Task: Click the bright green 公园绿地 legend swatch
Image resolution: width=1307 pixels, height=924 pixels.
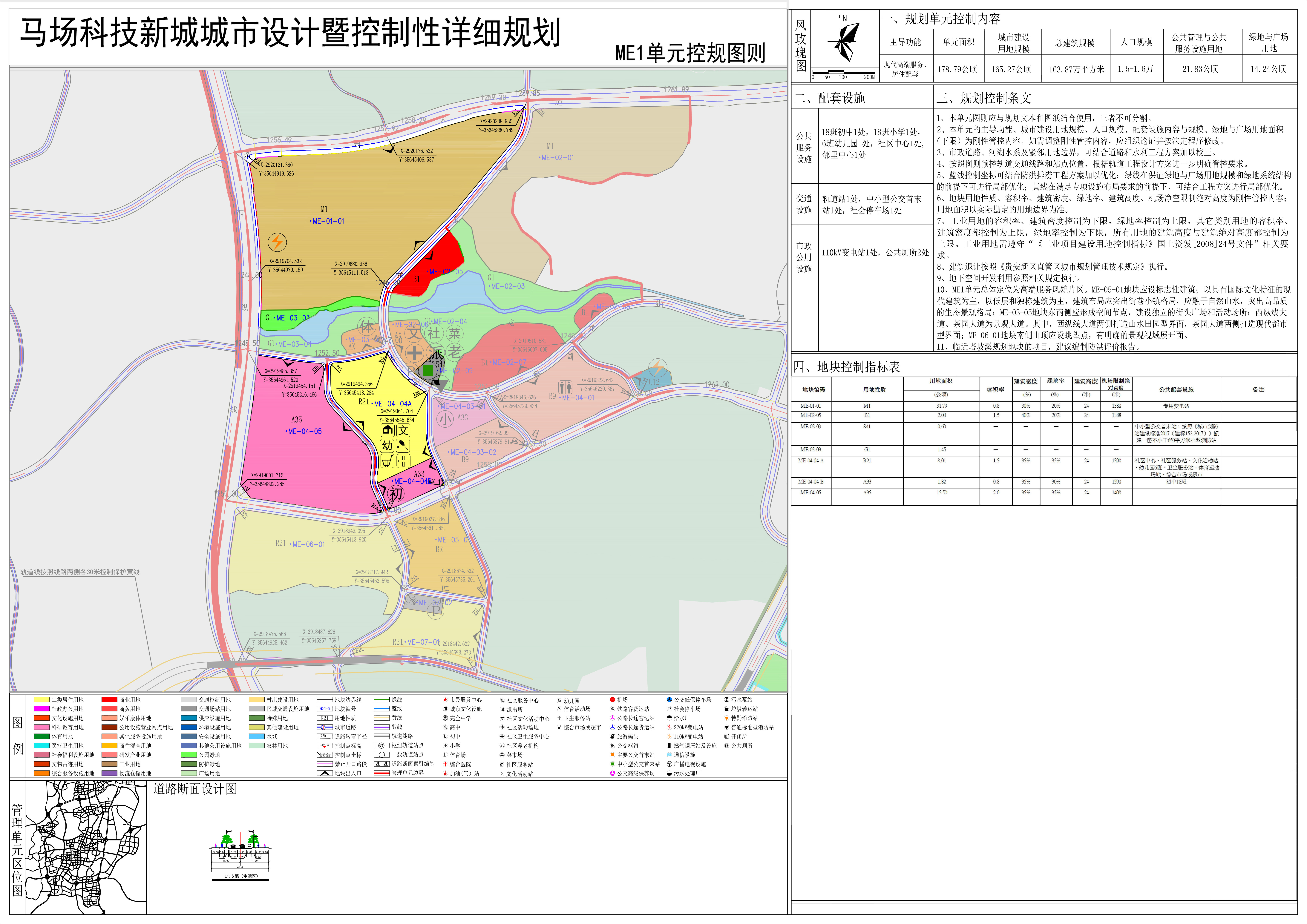Action: [x=189, y=755]
